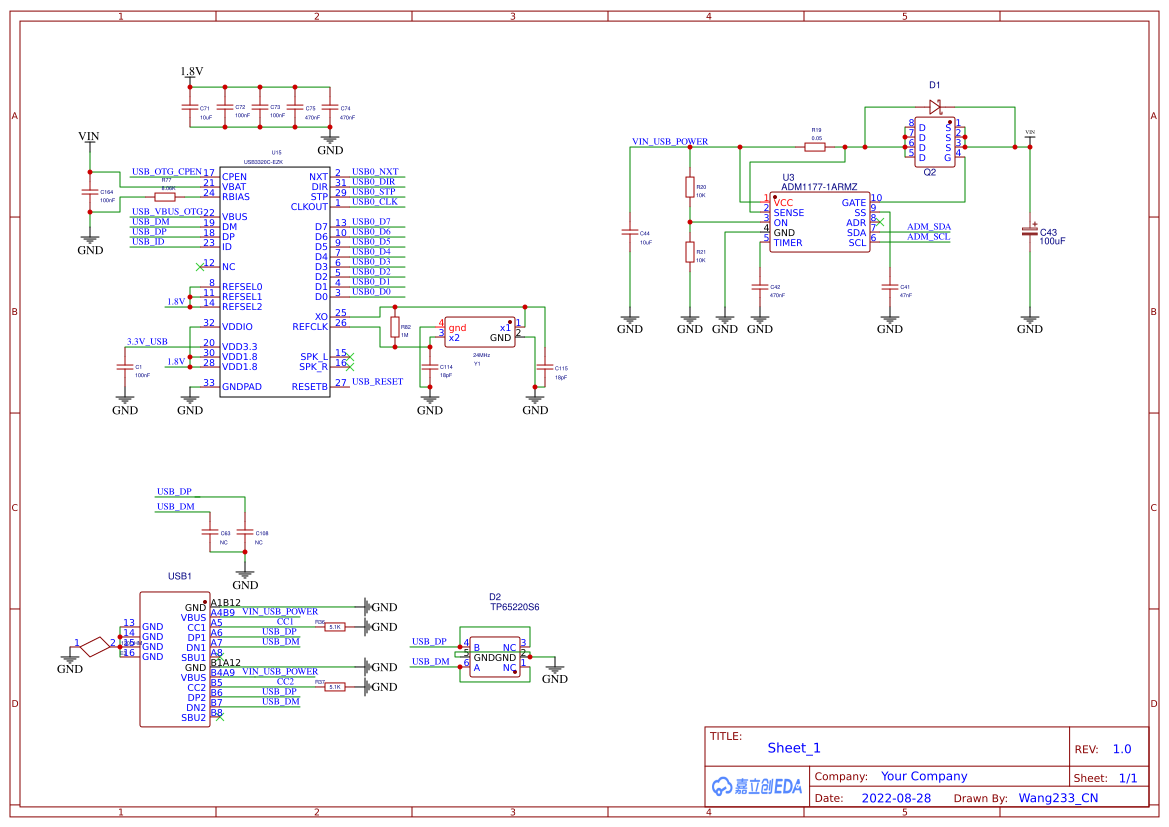Select the U3 ADM1177-1ARMZ chip body
The image size is (1169, 827).
(819, 222)
